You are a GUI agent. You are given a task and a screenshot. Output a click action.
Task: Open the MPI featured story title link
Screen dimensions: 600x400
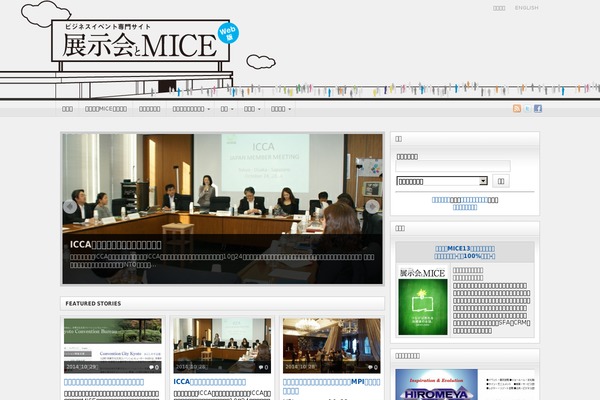coord(331,386)
